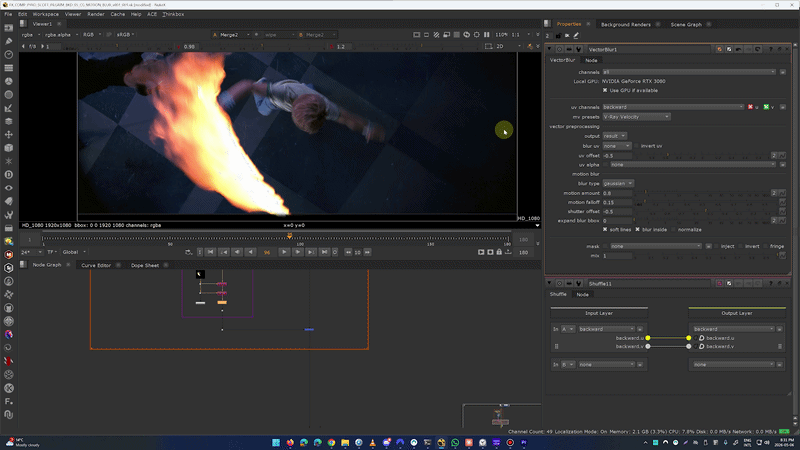Switch to the Dope Sheet tab
The image size is (800, 450).
click(145, 265)
